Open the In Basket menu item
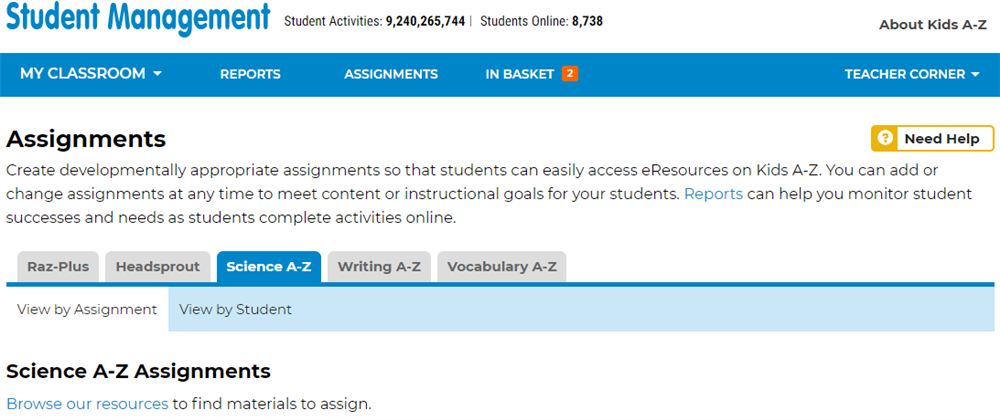This screenshot has width=1000, height=420. point(519,74)
